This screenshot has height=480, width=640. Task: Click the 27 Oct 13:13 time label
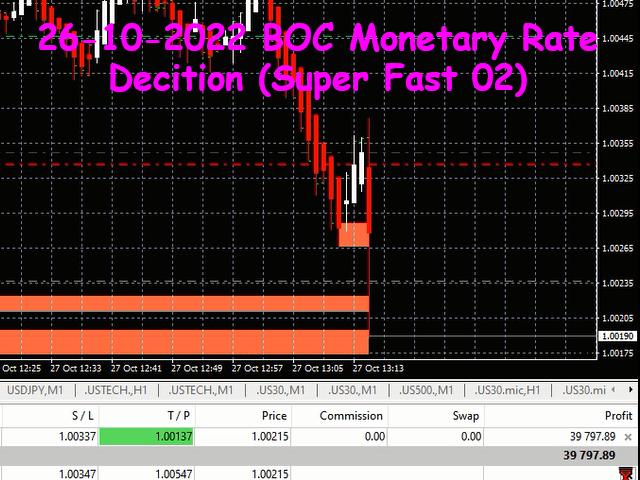(378, 369)
